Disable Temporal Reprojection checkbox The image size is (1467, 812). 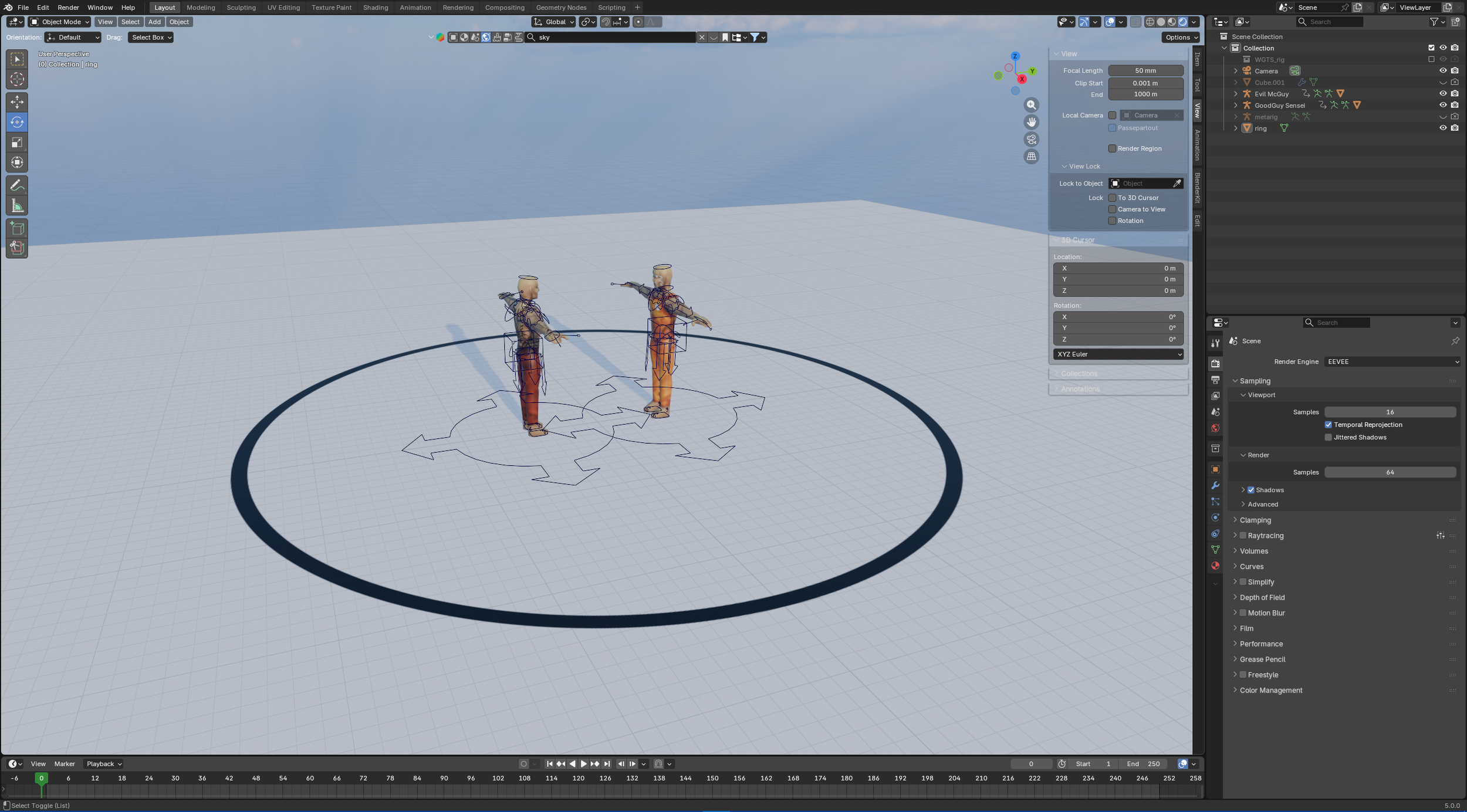point(1329,425)
